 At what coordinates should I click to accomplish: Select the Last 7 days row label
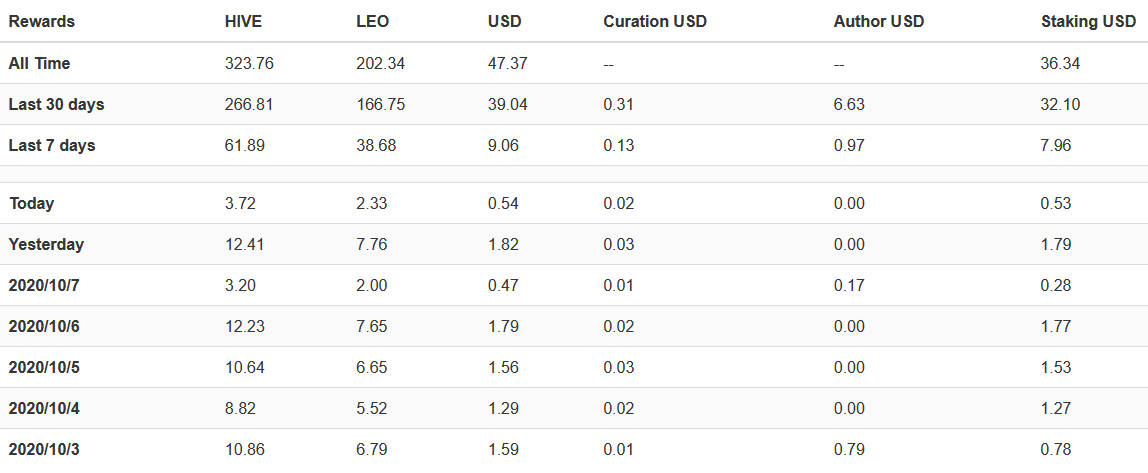pyautogui.click(x=52, y=146)
